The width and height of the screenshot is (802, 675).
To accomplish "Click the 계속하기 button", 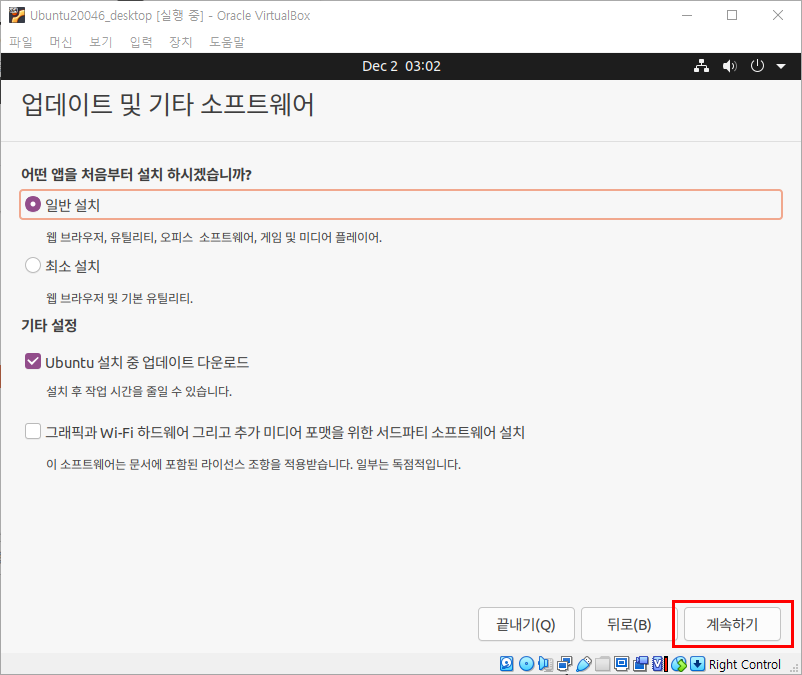I will click(732, 624).
